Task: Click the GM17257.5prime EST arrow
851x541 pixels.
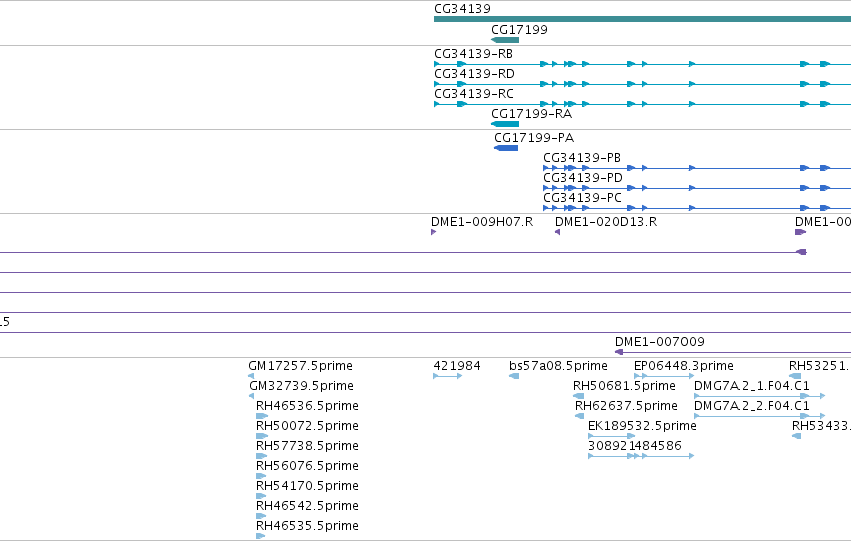Action: pyautogui.click(x=251, y=376)
